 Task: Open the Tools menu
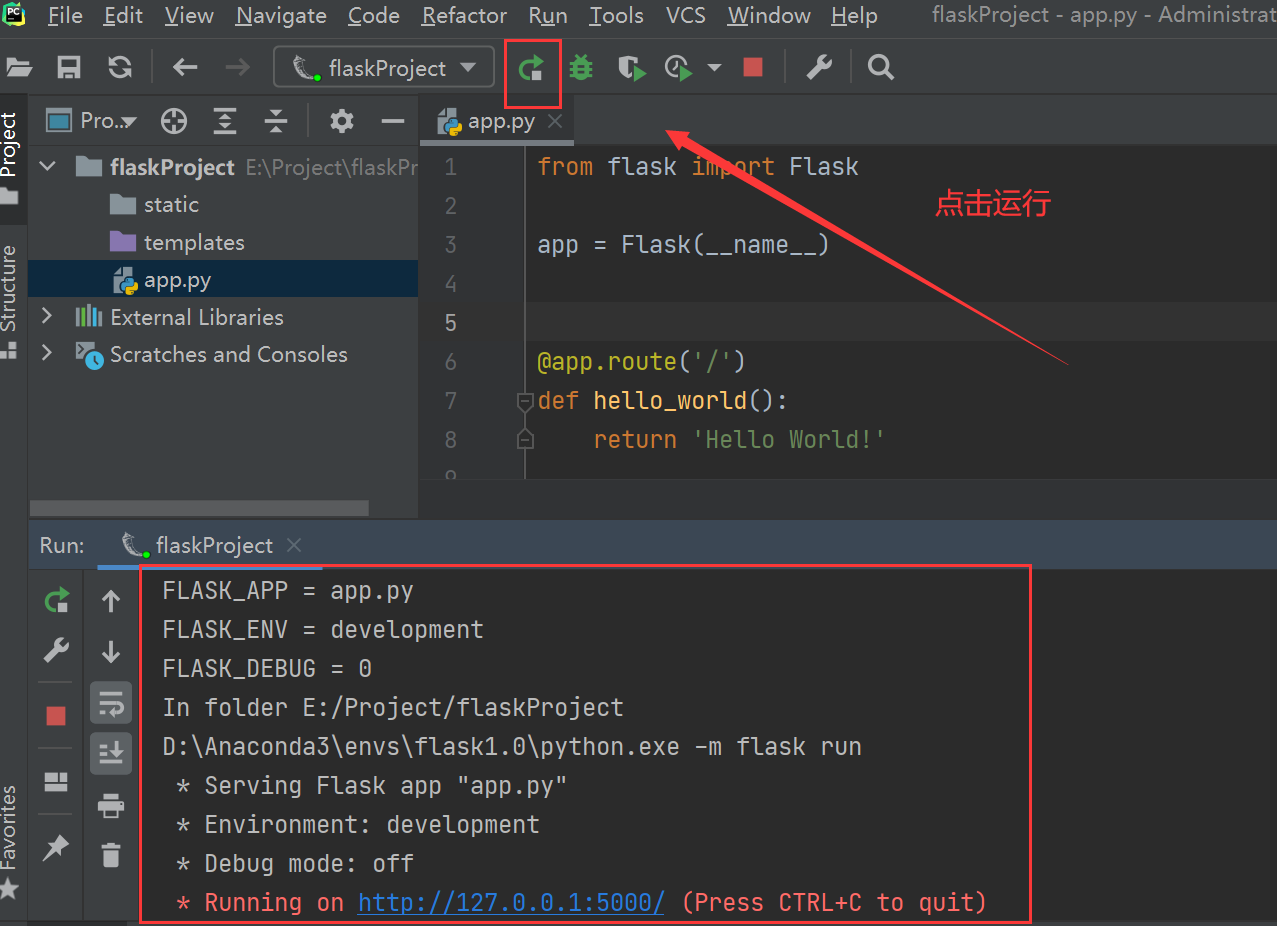pos(616,16)
